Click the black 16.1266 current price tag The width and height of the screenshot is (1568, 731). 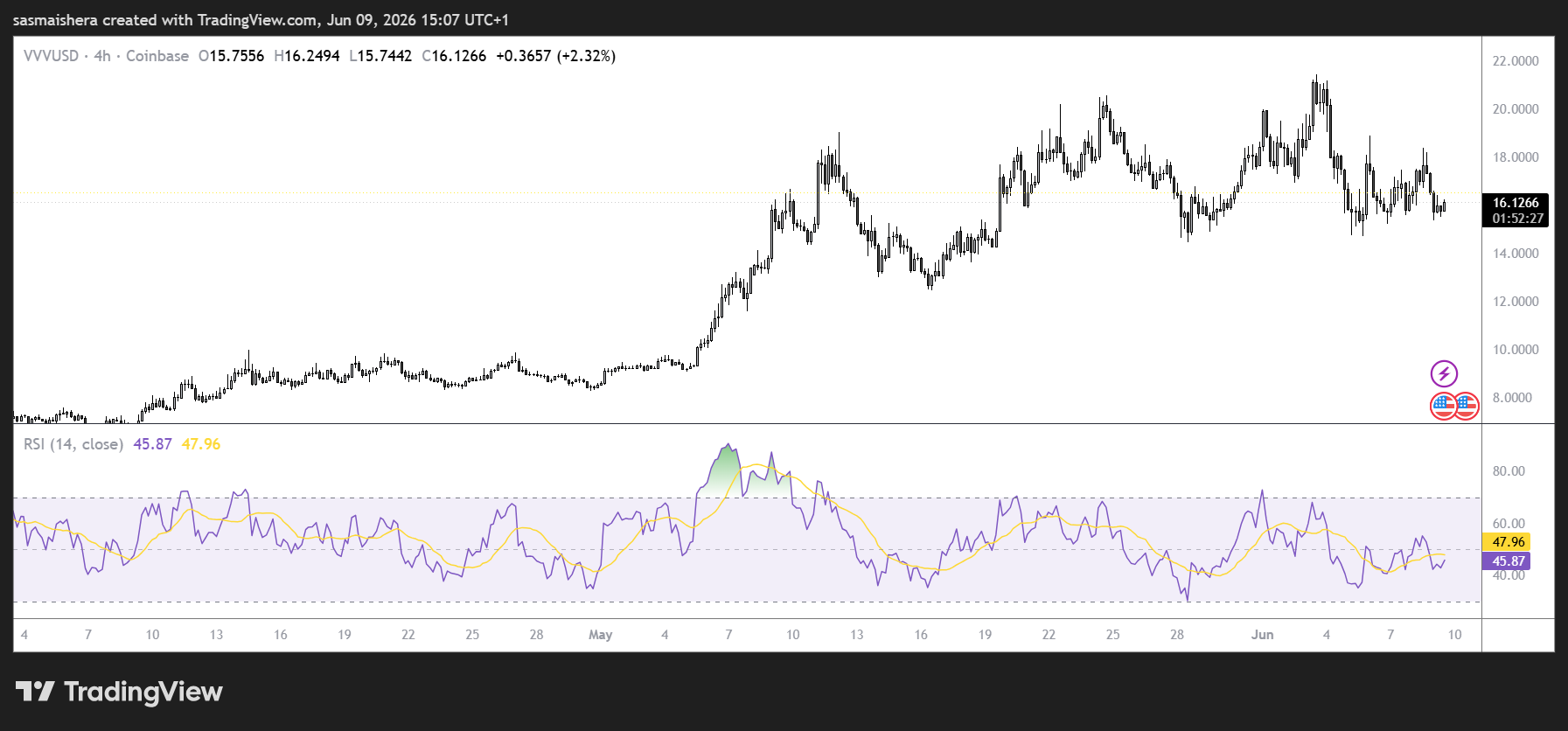[x=1516, y=203]
